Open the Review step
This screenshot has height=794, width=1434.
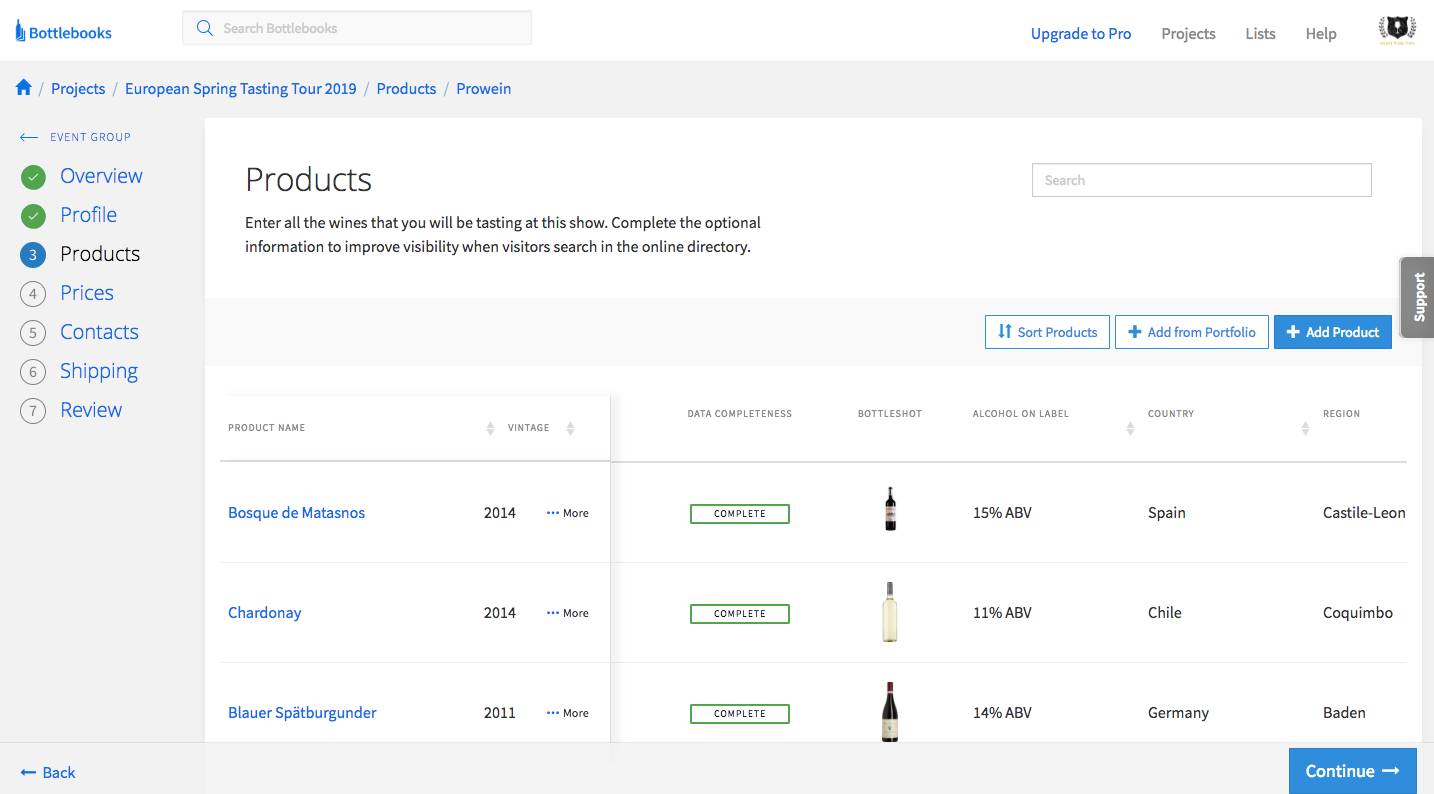91,410
